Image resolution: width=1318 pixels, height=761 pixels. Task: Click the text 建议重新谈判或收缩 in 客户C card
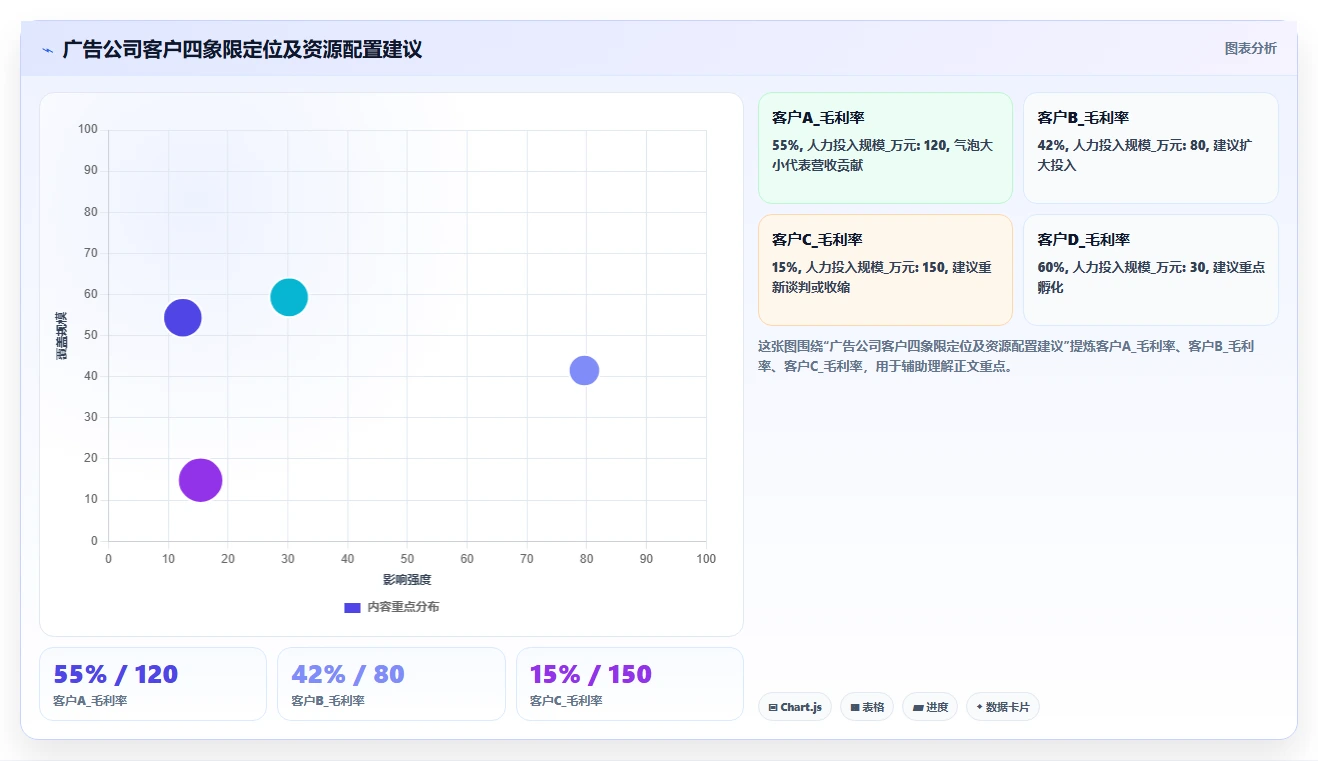click(x=883, y=277)
